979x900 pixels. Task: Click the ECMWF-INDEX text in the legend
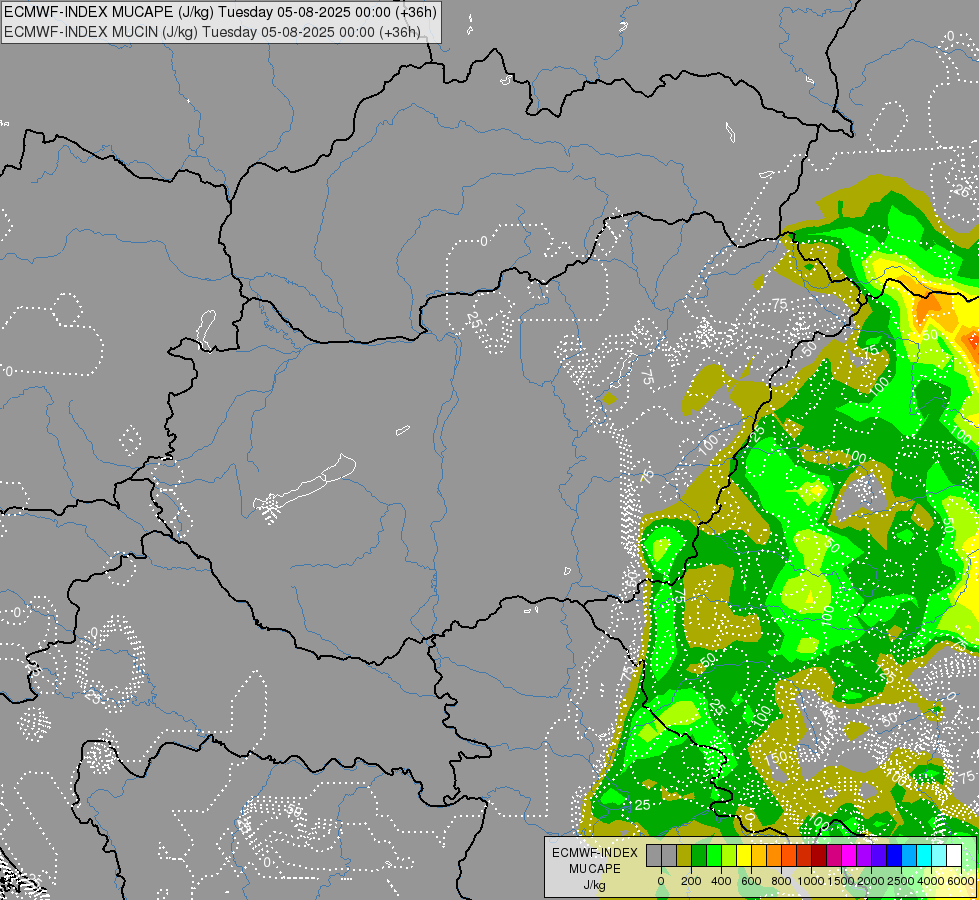[x=595, y=853]
